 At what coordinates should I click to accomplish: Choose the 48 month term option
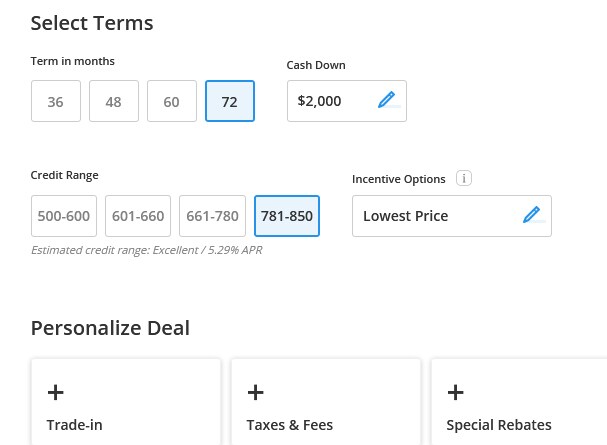pos(114,101)
